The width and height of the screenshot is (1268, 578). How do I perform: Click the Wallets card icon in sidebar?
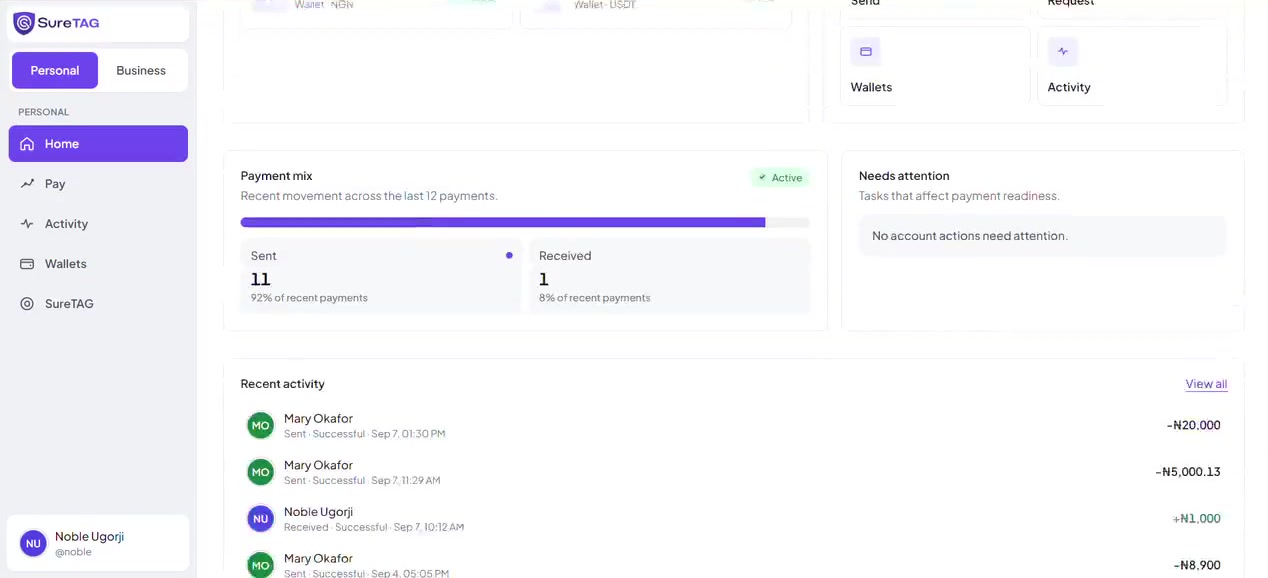[x=27, y=264]
